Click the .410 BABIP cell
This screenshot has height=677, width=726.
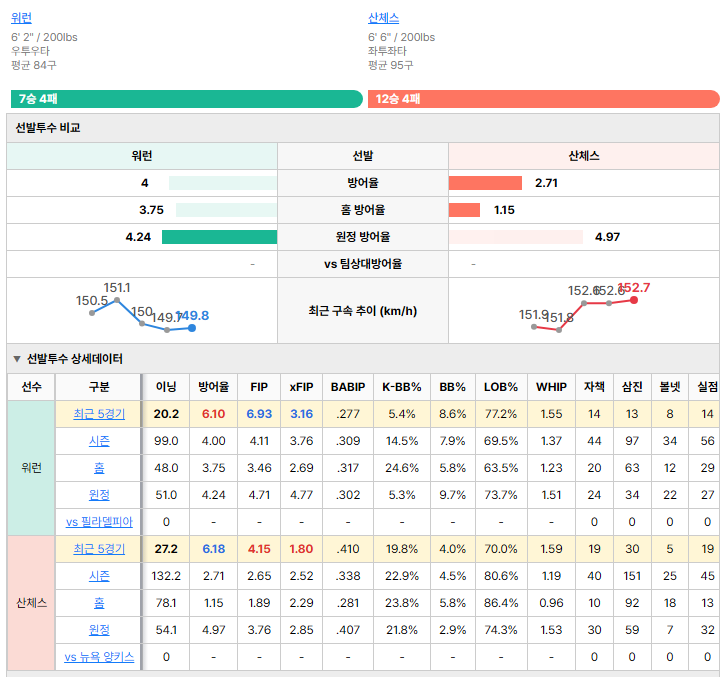point(348,549)
